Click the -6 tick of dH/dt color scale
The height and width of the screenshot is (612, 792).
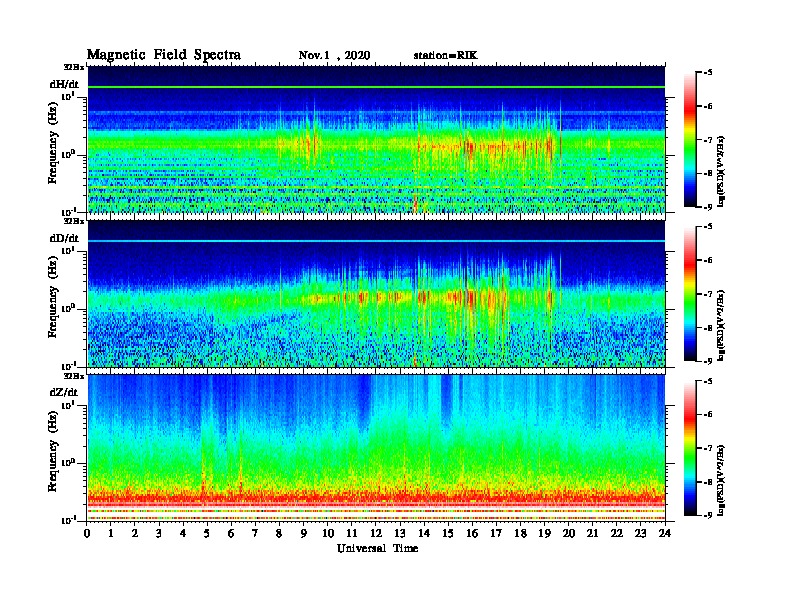click(708, 107)
